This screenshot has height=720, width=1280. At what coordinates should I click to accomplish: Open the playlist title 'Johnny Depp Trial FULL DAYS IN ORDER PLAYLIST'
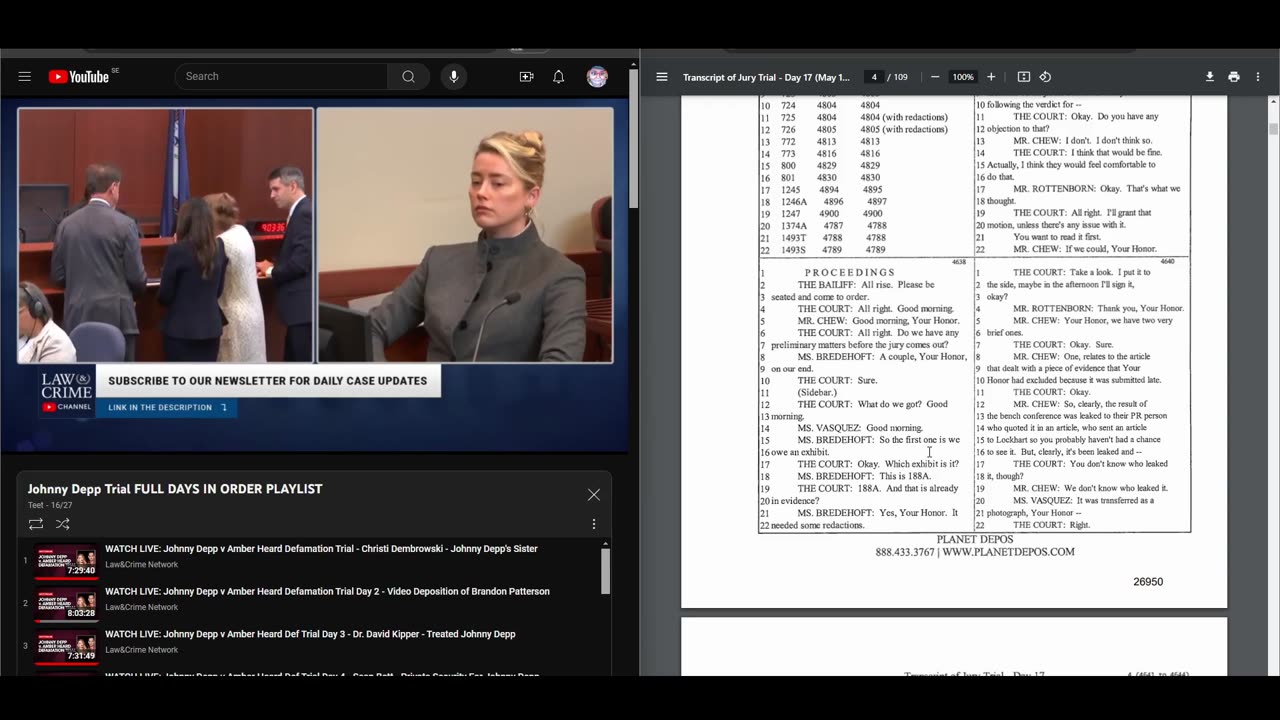click(x=175, y=489)
